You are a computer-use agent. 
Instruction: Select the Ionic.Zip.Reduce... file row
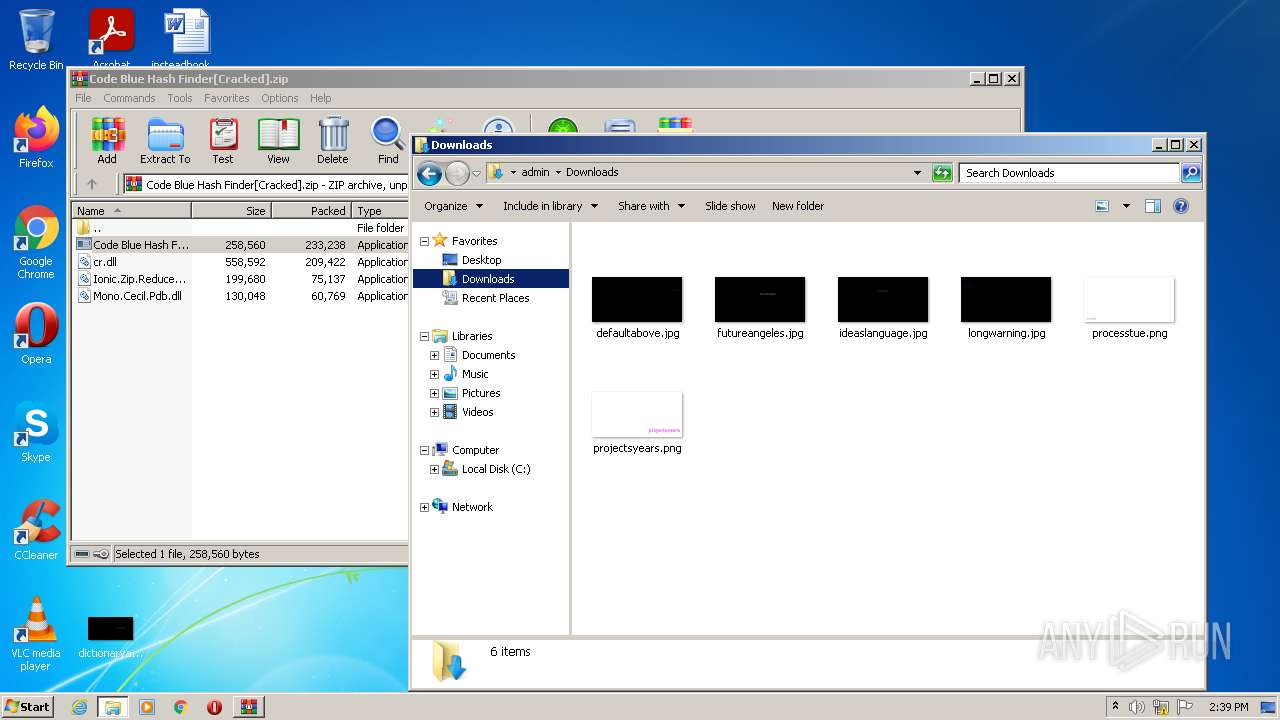pos(240,279)
